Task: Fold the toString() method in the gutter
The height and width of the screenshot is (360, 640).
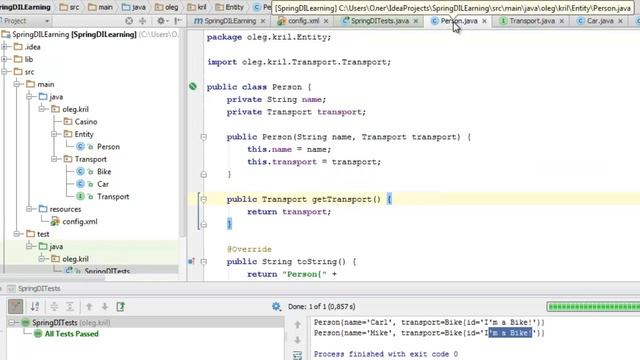Action: [x=204, y=261]
